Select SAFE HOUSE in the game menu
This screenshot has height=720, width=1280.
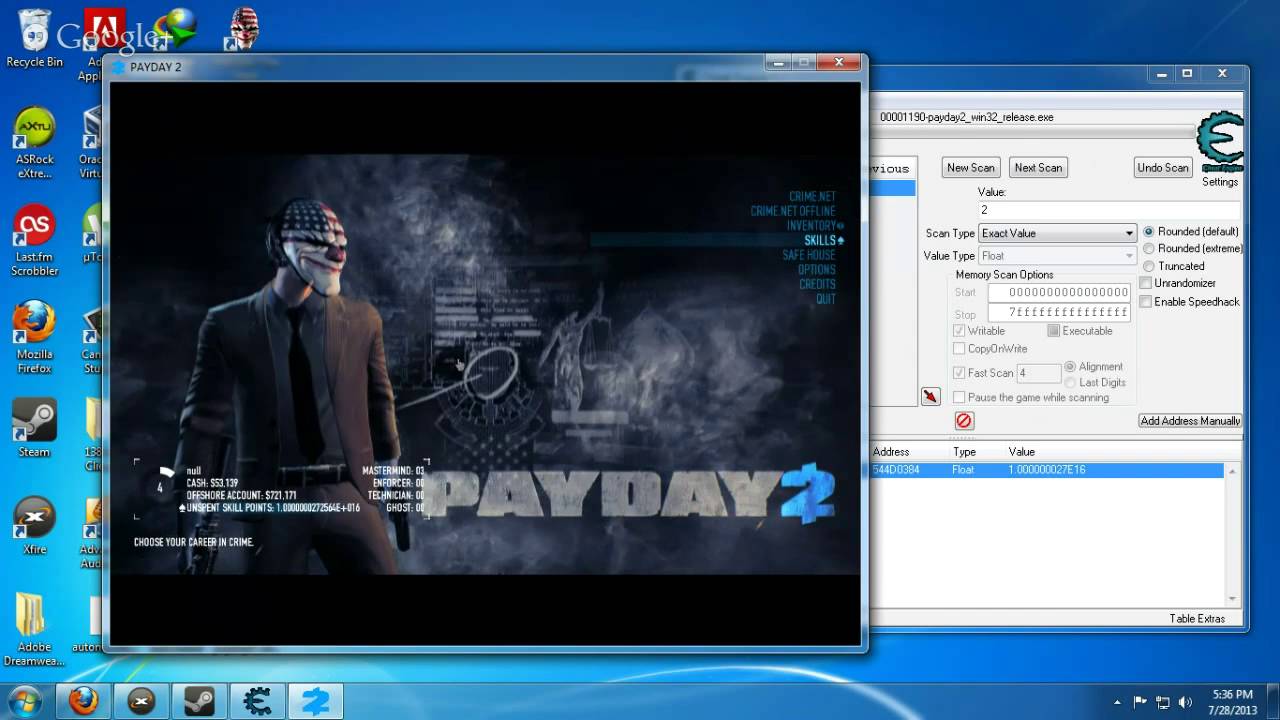[x=809, y=255]
